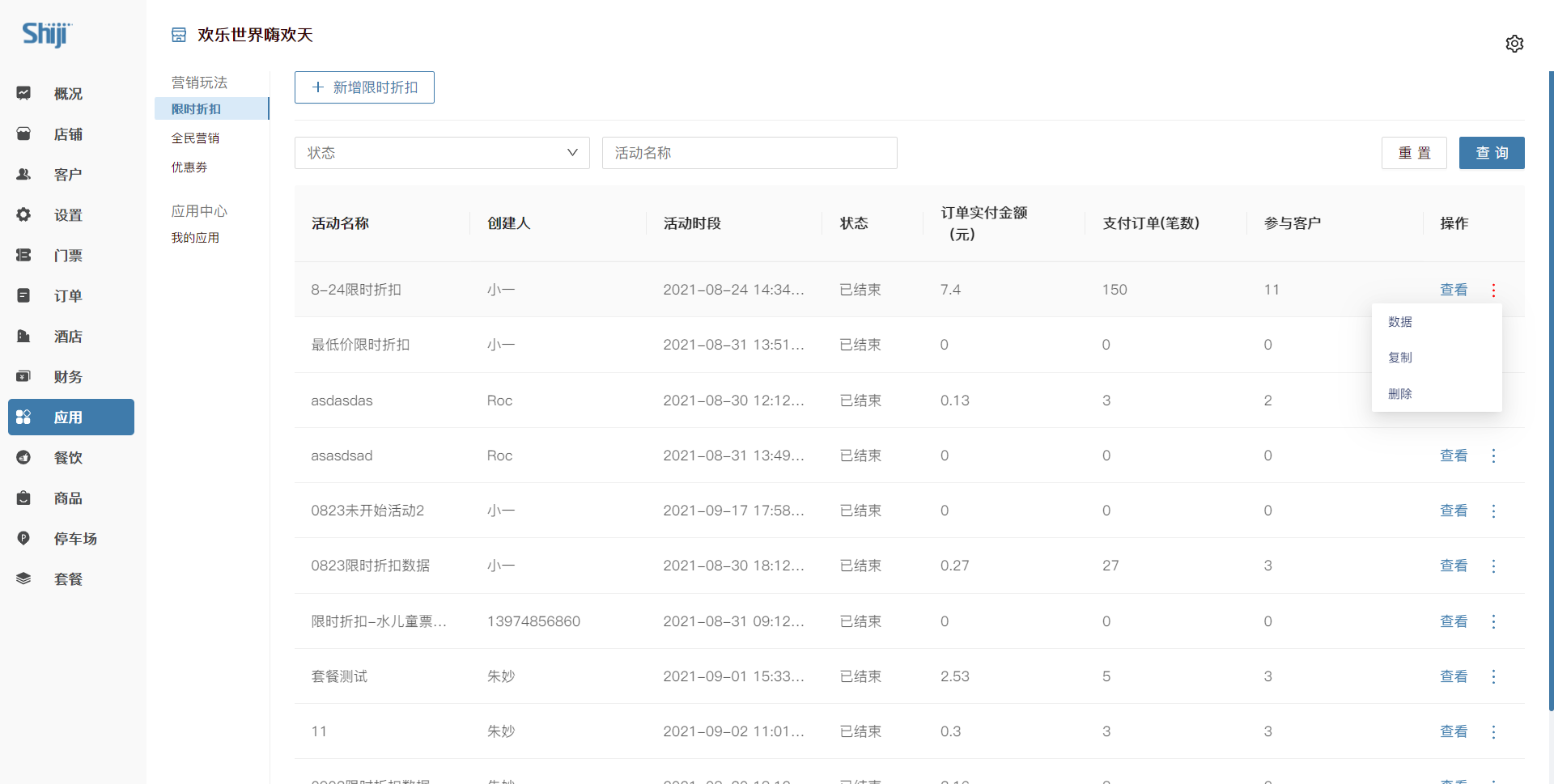Click the 酒店 hotel sidebar icon
Image resolution: width=1554 pixels, height=784 pixels.
[x=23, y=336]
